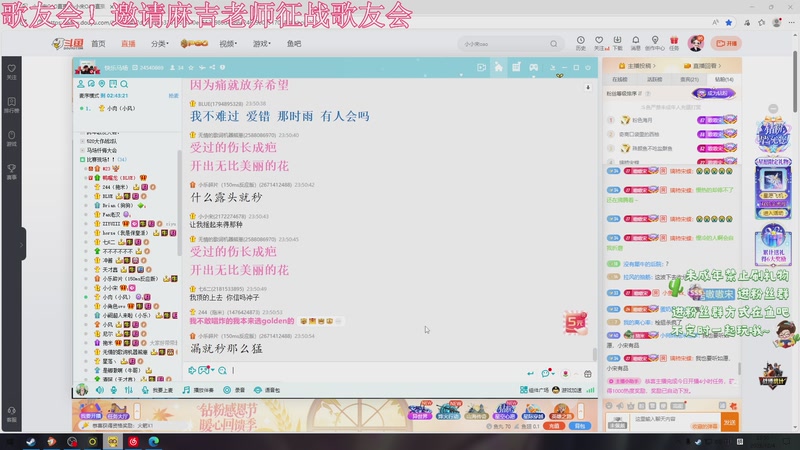Click the speaker volume icon in bottom toolbar
Viewport: 800px width, 450px height.
(x=99, y=390)
